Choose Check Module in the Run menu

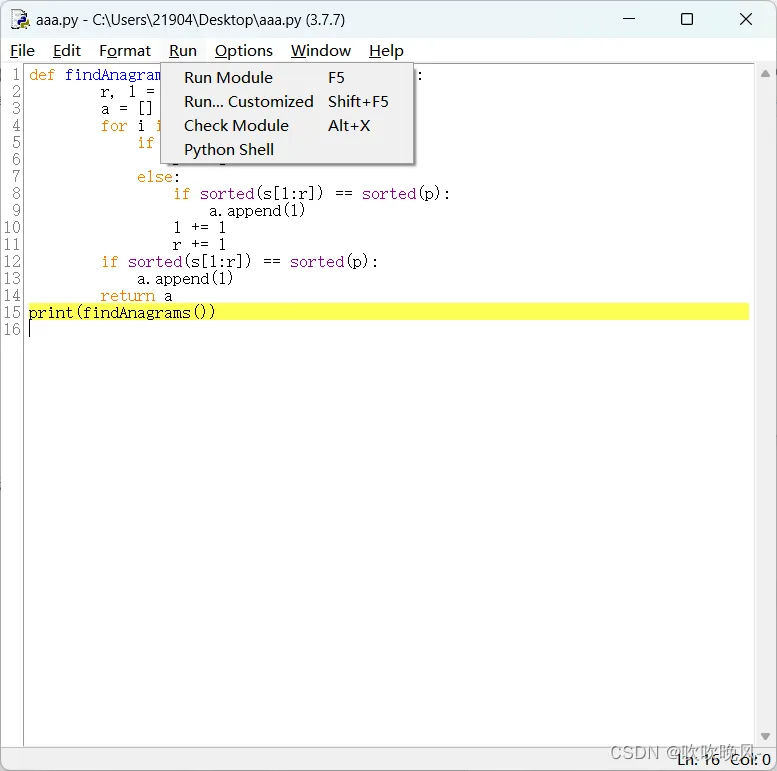(x=287, y=126)
